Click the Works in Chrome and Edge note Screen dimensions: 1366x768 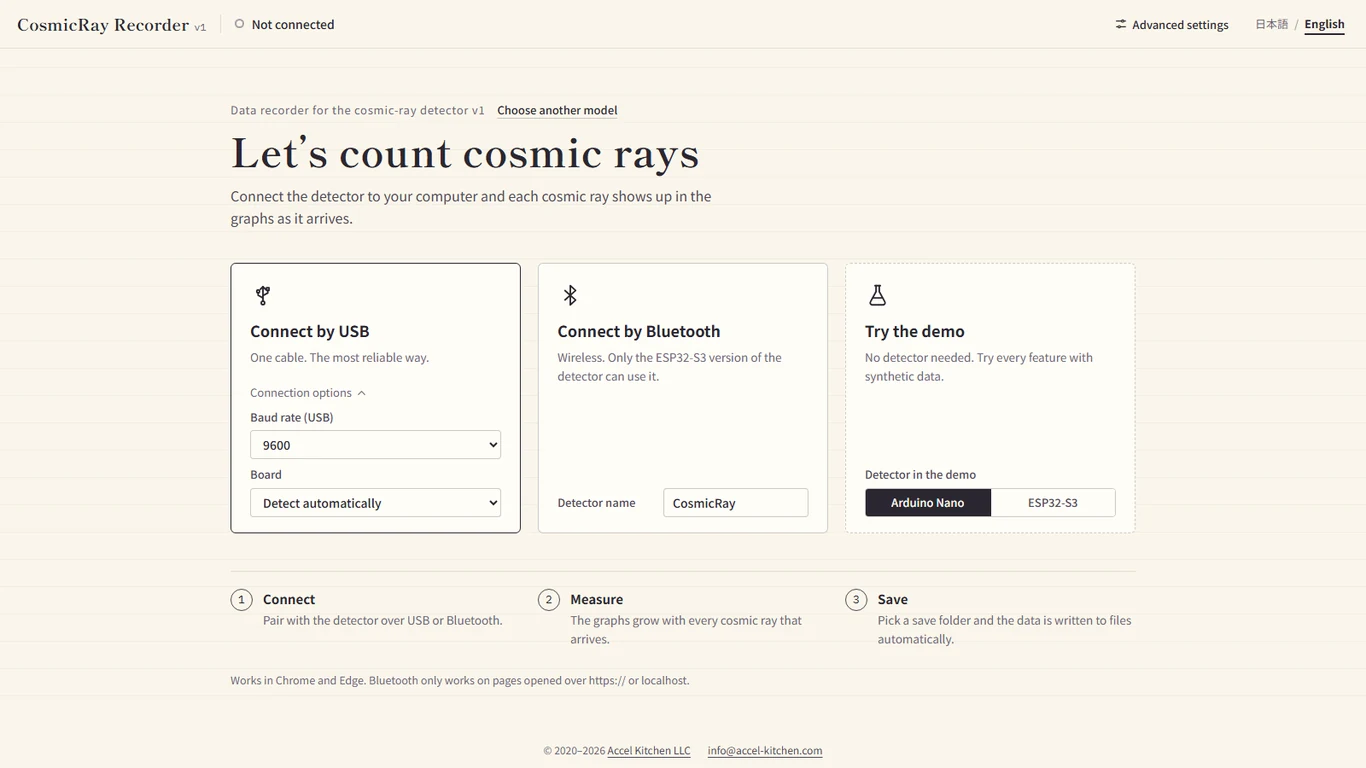[x=460, y=680]
